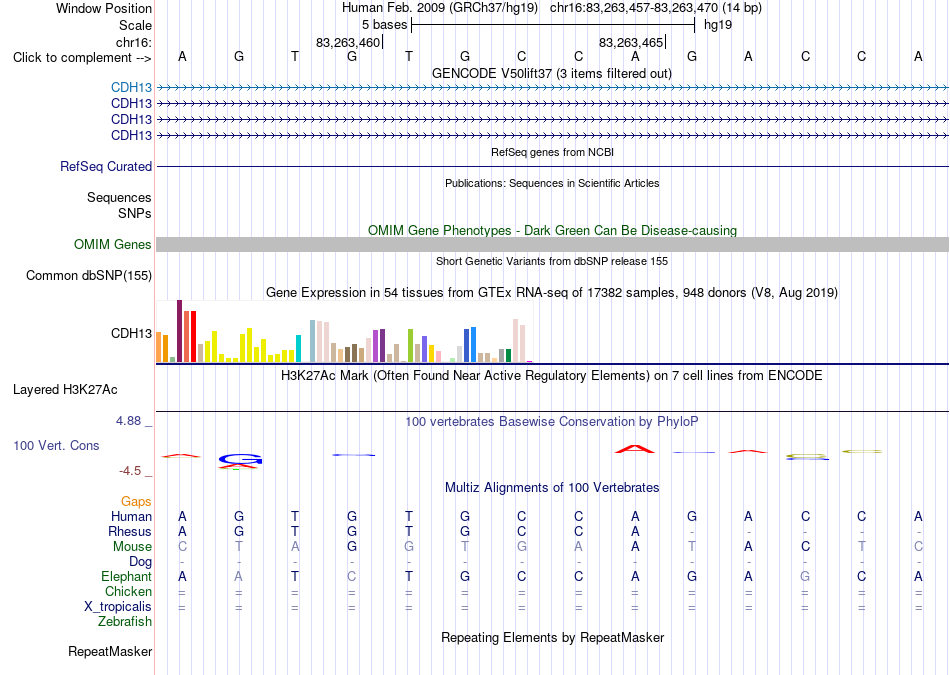Click the Layered H3K27Ac track label
Image resolution: width=950 pixels, height=675 pixels.
[65, 390]
